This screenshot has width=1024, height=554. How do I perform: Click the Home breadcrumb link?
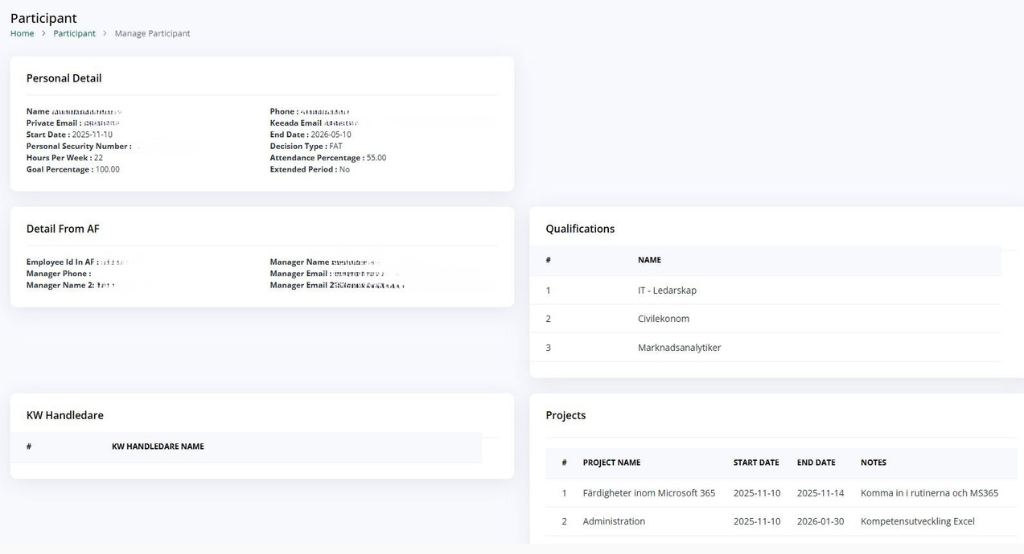click(22, 34)
